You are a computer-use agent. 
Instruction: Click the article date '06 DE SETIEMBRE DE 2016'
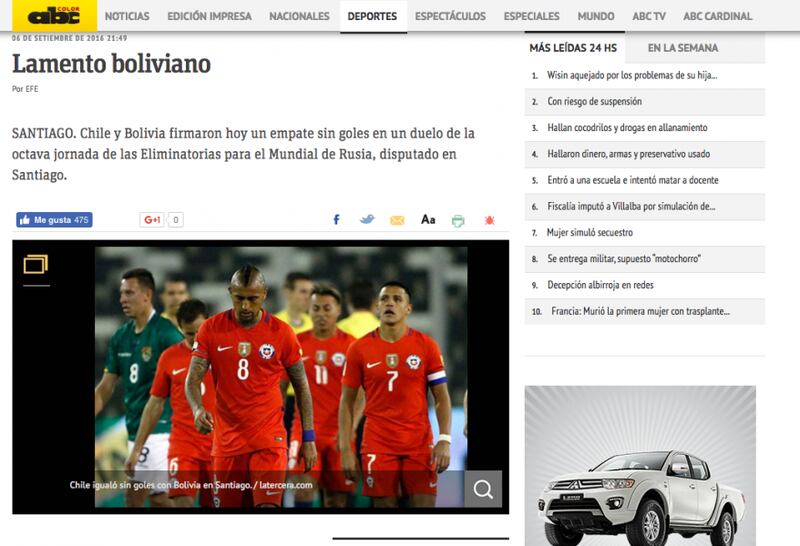69,38
